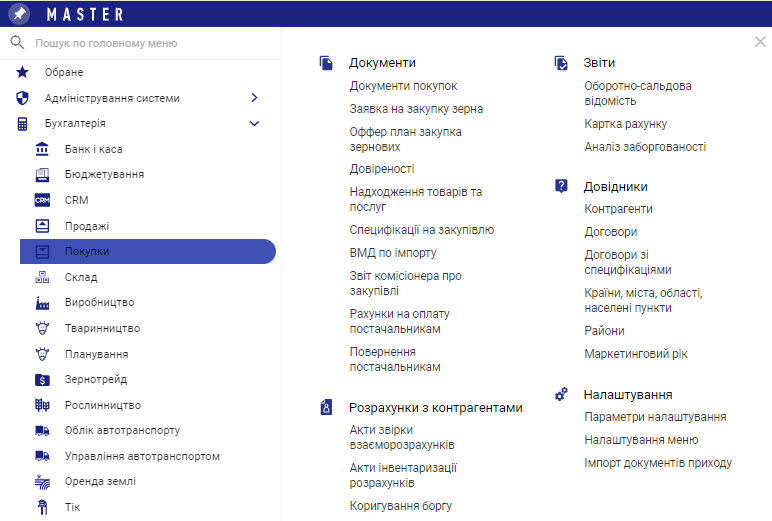Select Продажі in the sidebar
Viewport: 772px width, 521px height.
(x=87, y=226)
